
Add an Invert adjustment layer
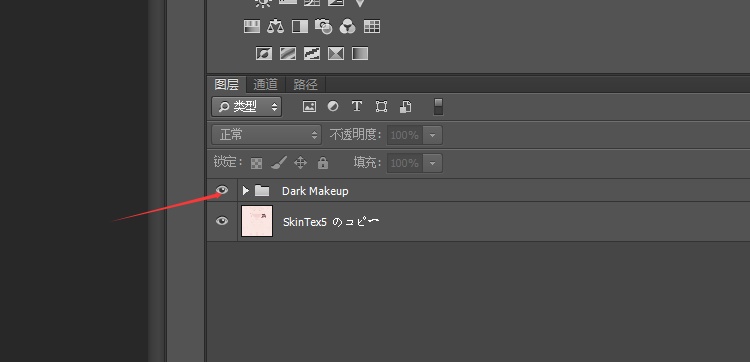pyautogui.click(x=264, y=53)
